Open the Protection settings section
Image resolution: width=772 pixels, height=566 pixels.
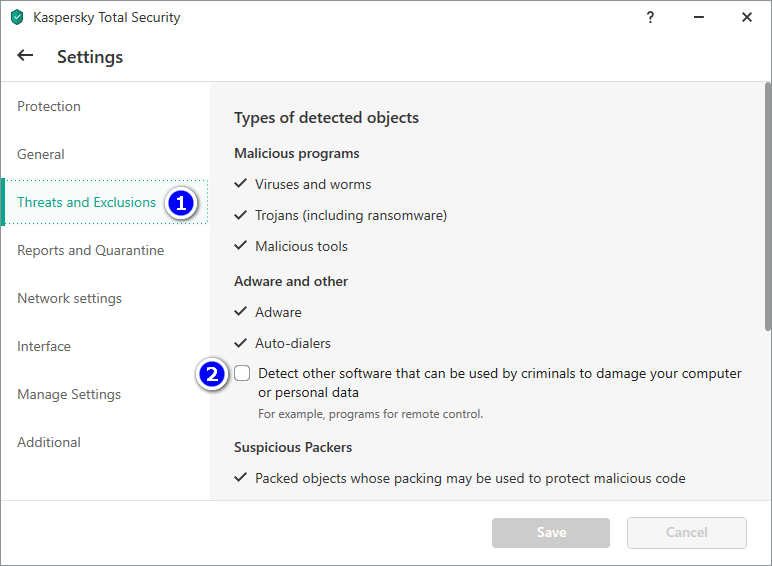point(49,106)
